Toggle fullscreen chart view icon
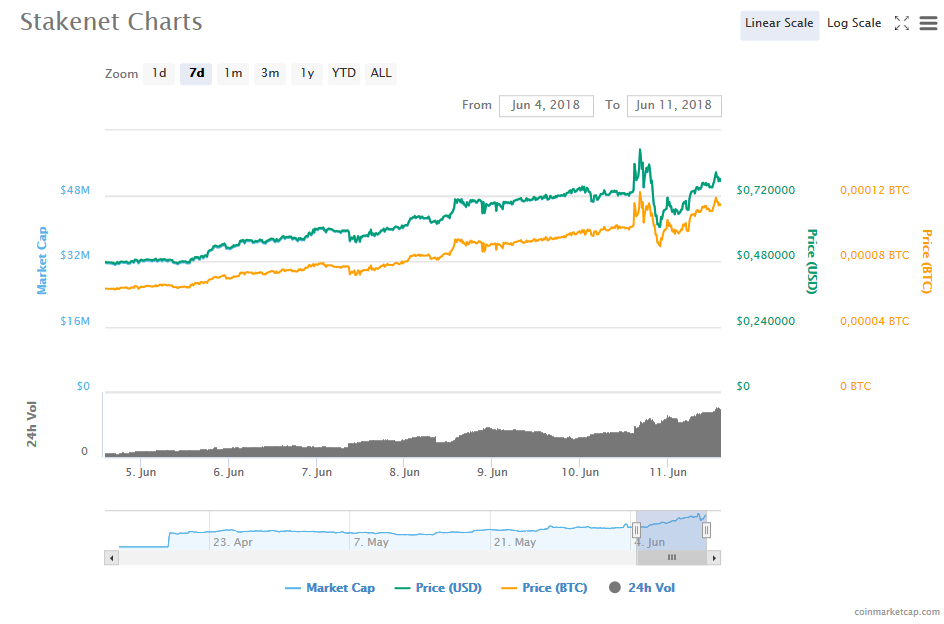The width and height of the screenshot is (944, 624). click(901, 23)
